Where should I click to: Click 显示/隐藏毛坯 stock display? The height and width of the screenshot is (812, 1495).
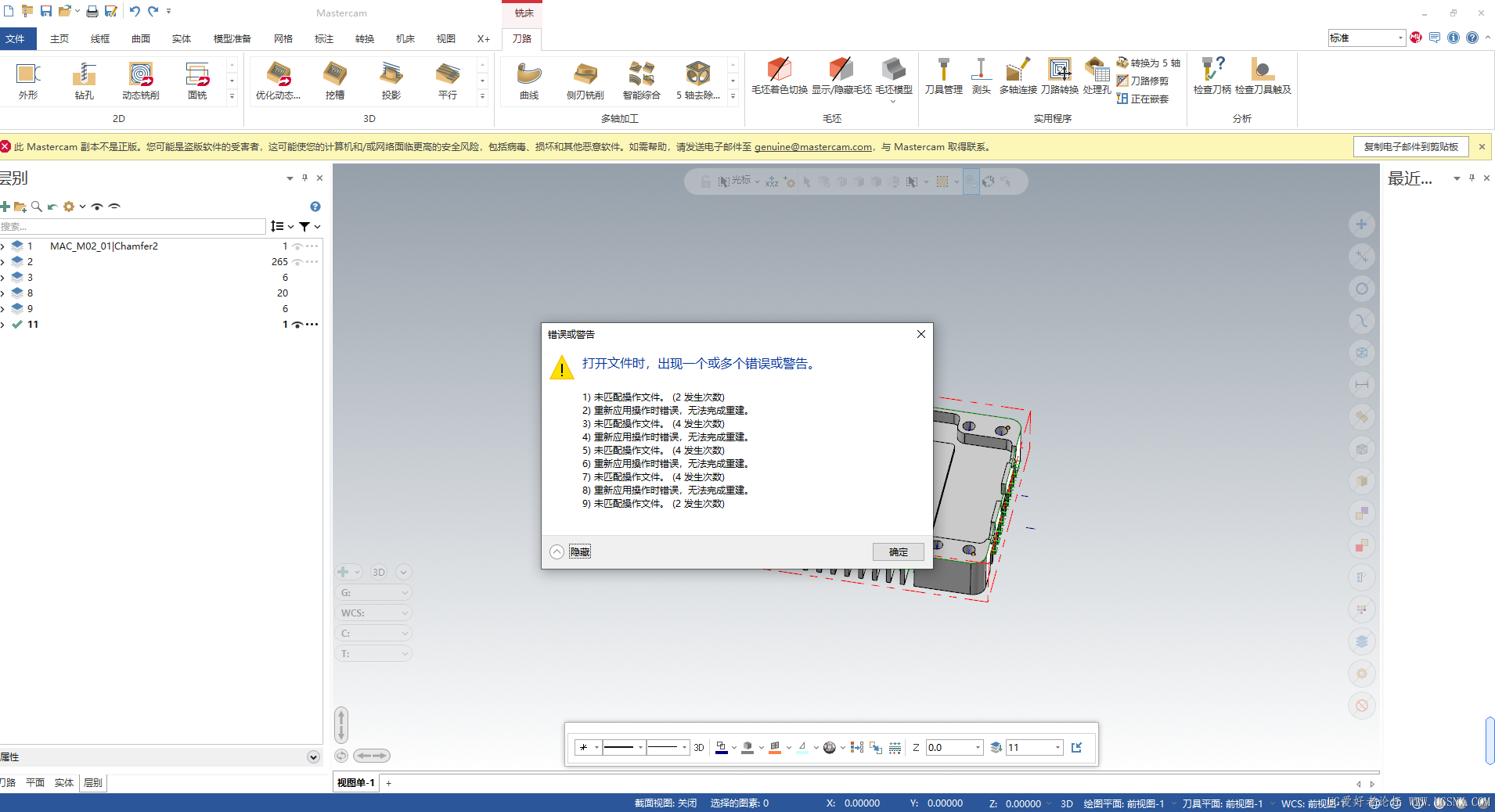click(841, 77)
